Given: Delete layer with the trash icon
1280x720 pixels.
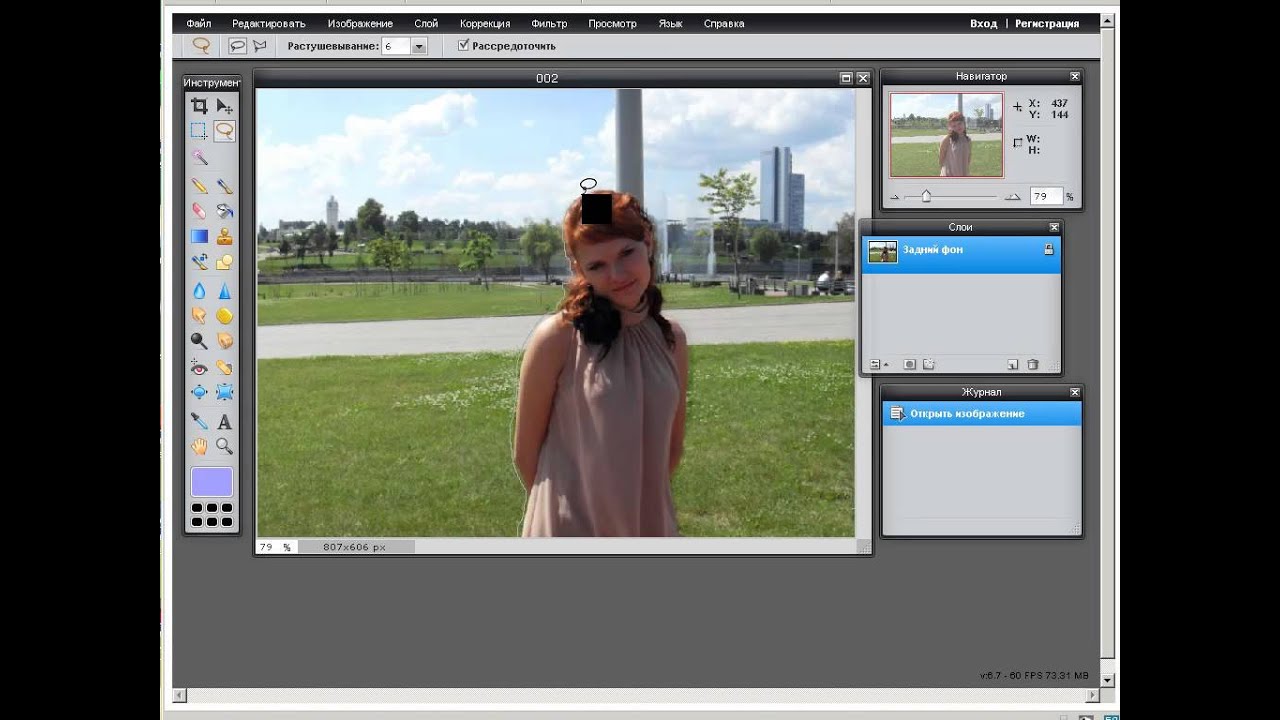Looking at the screenshot, I should pos(1033,365).
